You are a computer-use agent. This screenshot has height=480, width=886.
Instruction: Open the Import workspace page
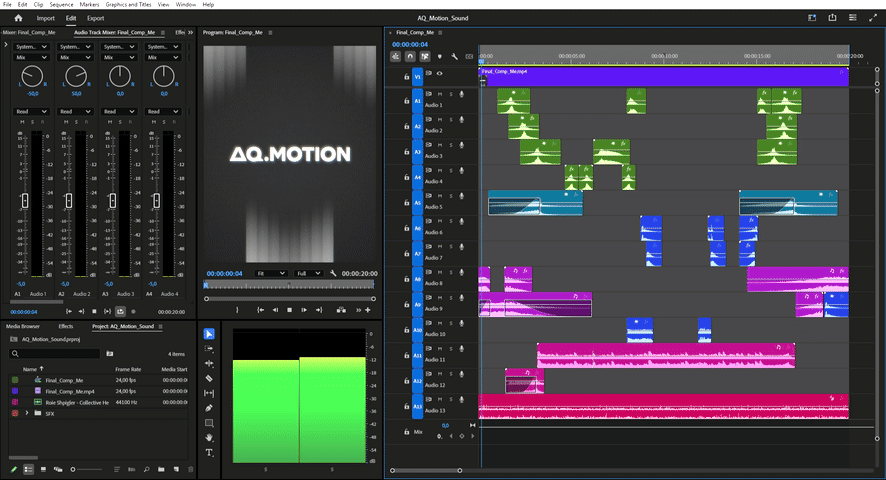click(x=46, y=18)
